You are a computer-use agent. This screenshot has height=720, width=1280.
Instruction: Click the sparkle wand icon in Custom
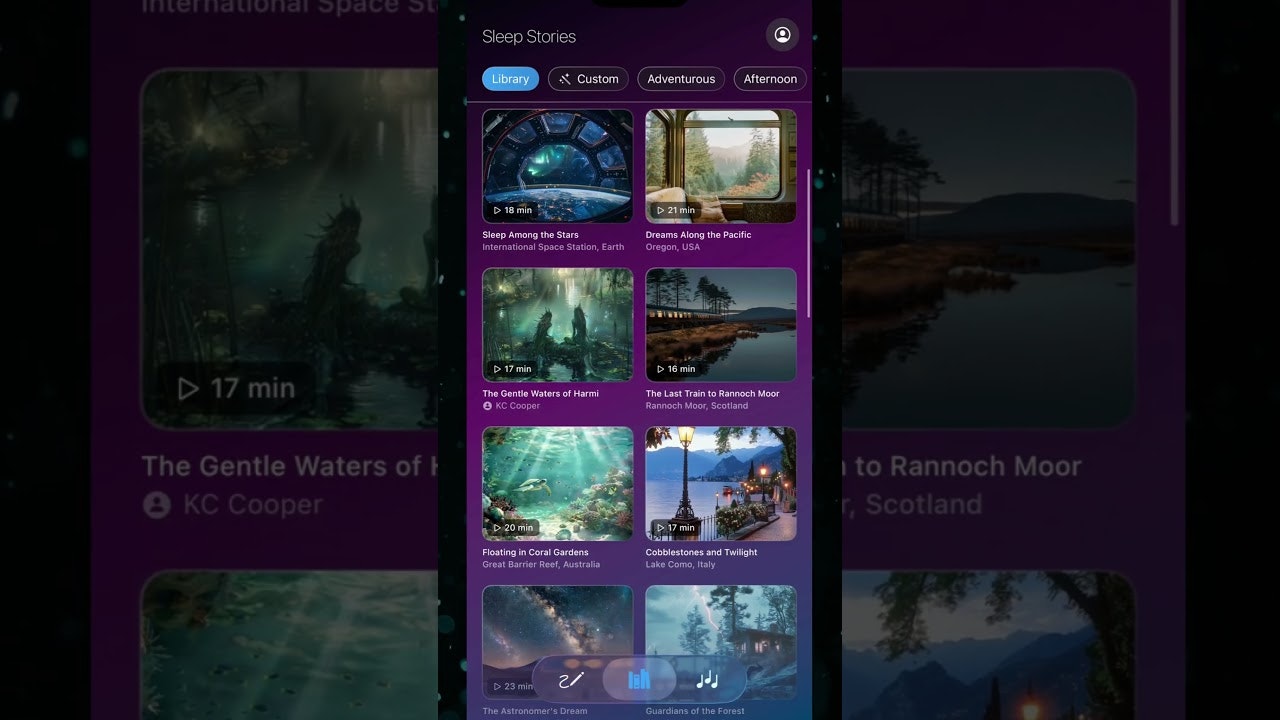565,79
